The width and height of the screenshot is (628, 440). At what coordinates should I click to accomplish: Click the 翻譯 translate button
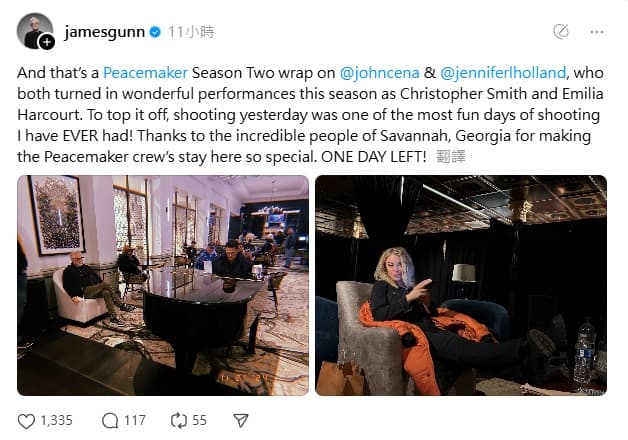[451, 157]
